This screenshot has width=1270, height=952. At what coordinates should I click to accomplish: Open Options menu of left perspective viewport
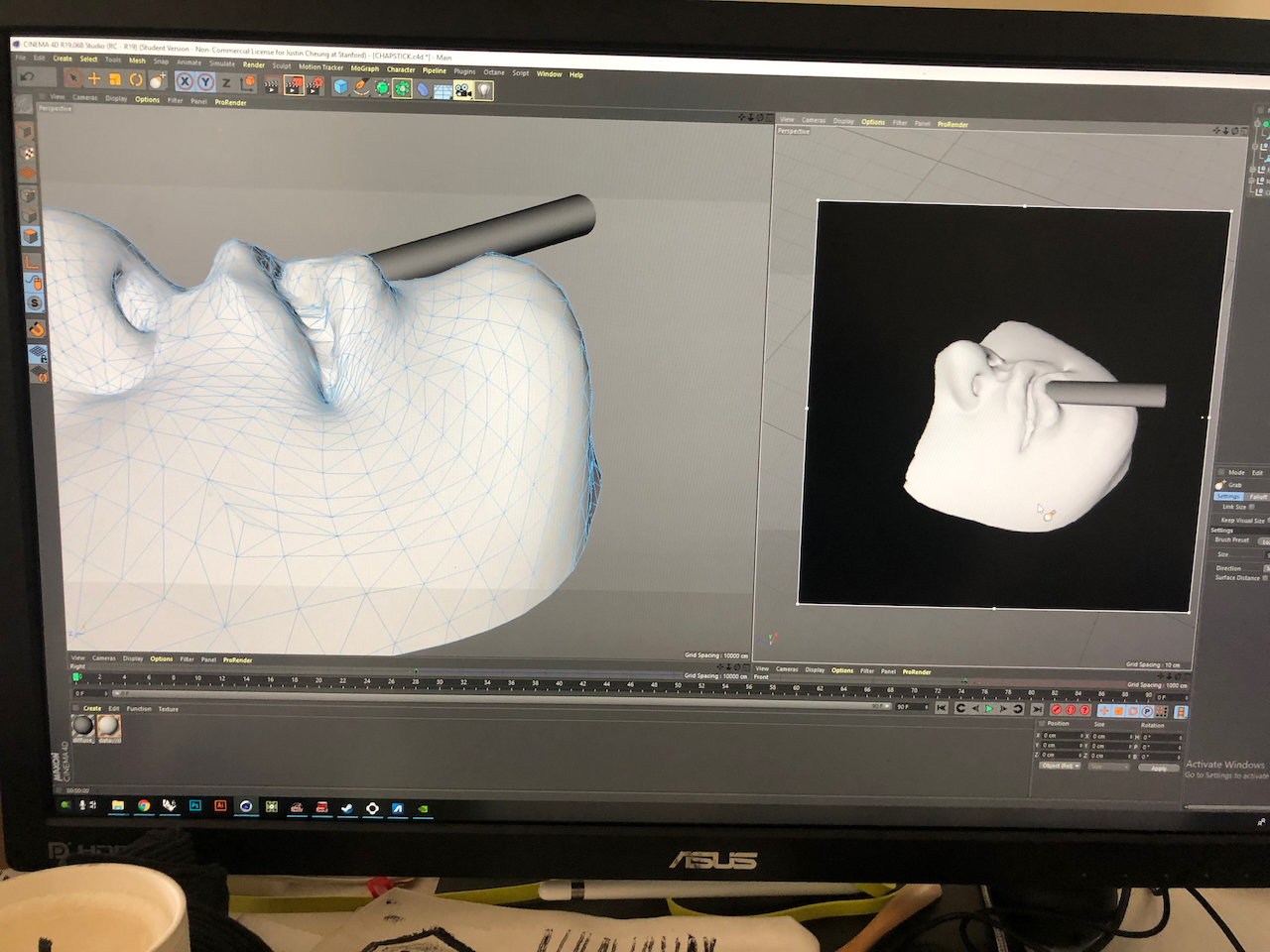pos(147,99)
